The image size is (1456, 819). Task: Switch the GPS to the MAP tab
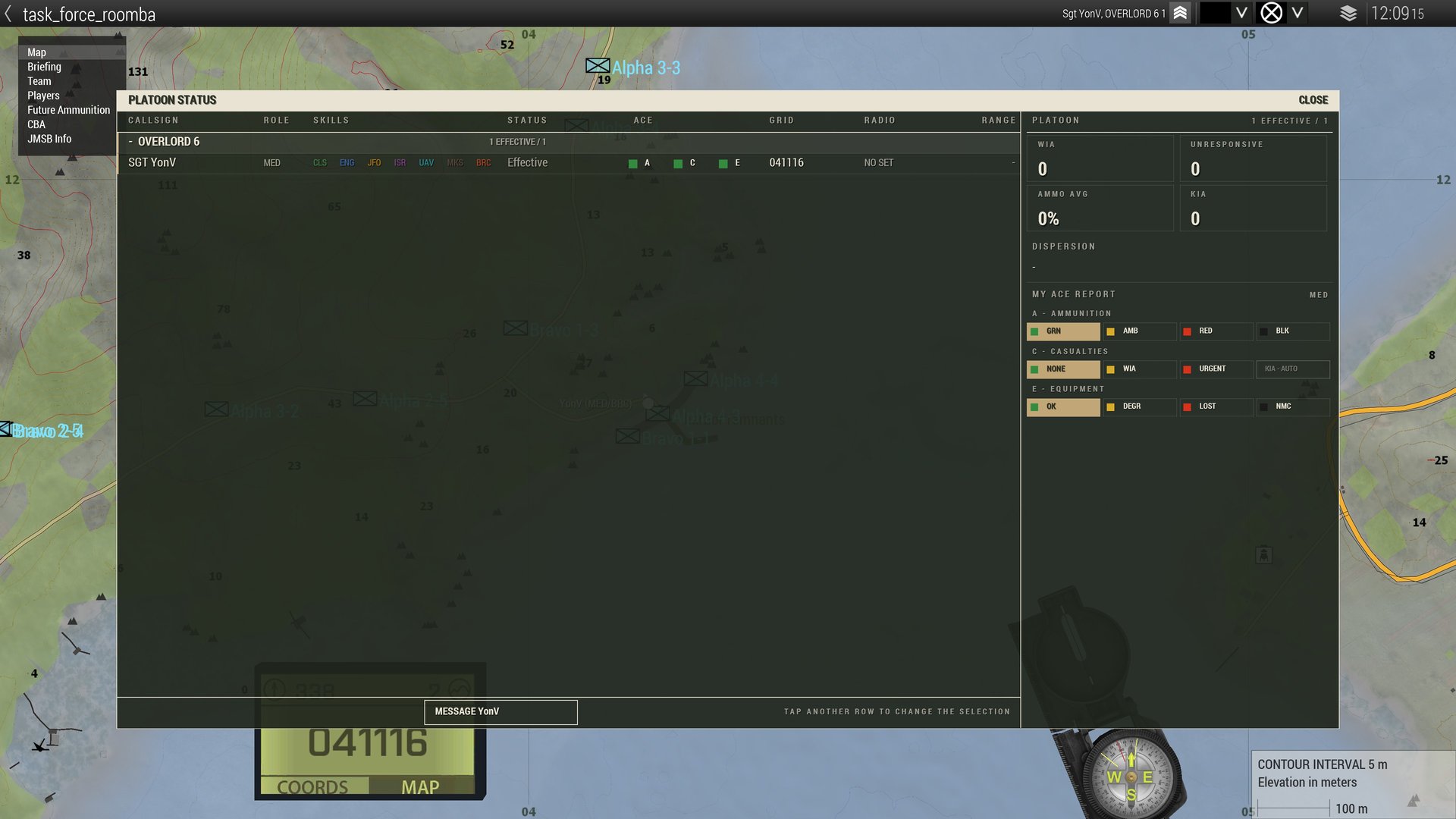pos(420,787)
